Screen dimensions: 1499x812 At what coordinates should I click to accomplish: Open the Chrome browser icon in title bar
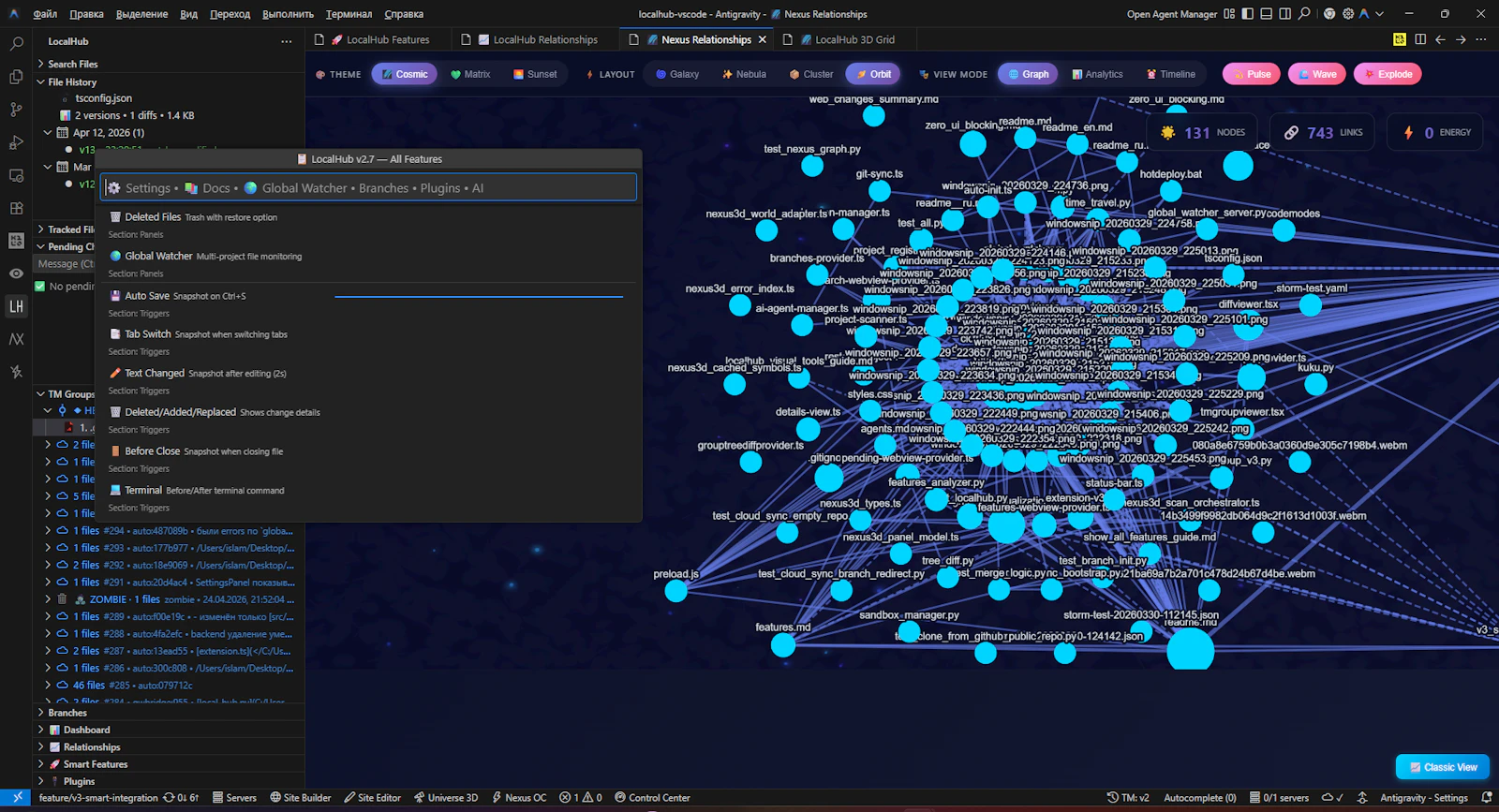click(x=1328, y=14)
